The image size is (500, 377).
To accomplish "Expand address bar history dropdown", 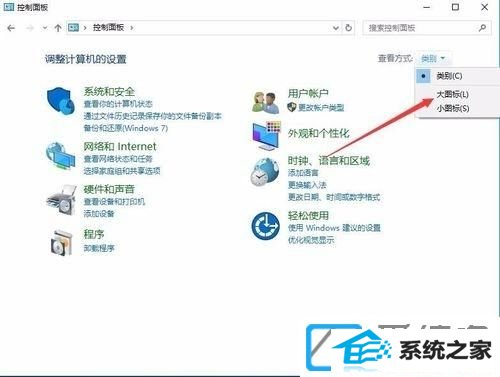I will point(336,28).
